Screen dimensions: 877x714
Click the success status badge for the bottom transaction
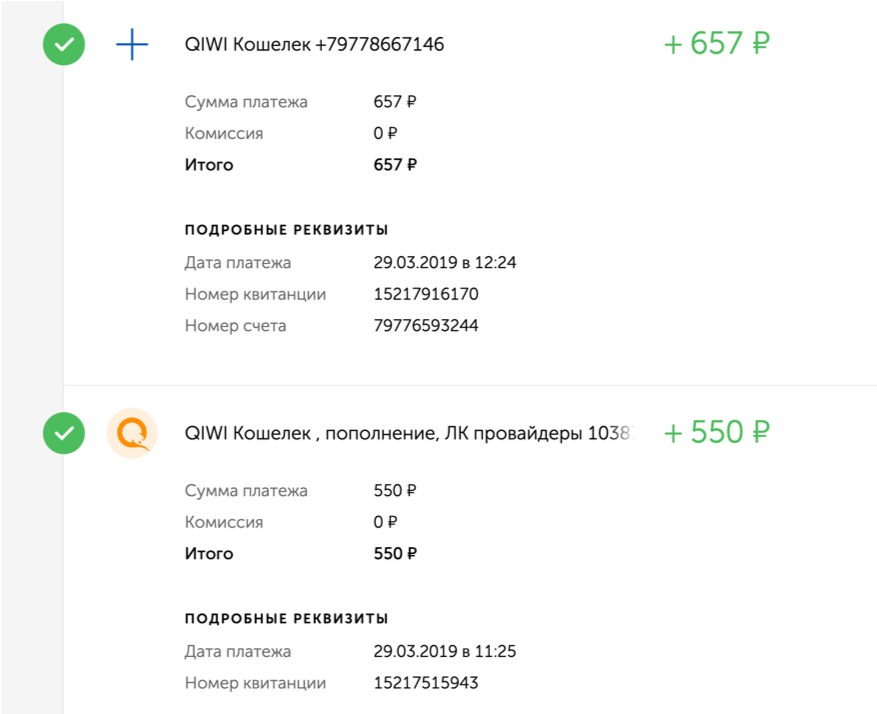[x=63, y=432]
